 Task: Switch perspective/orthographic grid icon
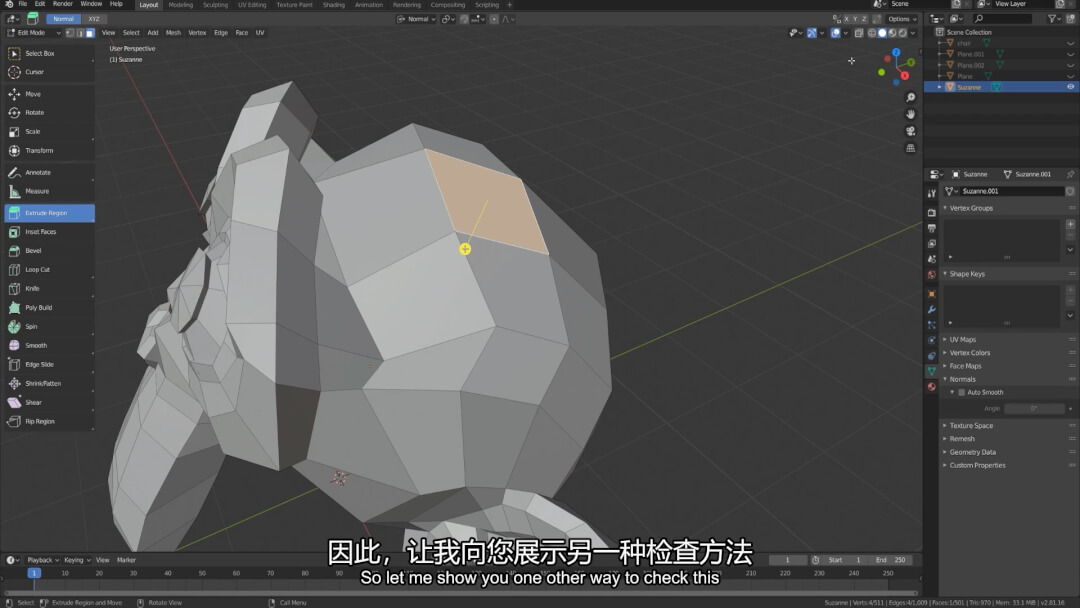911,148
